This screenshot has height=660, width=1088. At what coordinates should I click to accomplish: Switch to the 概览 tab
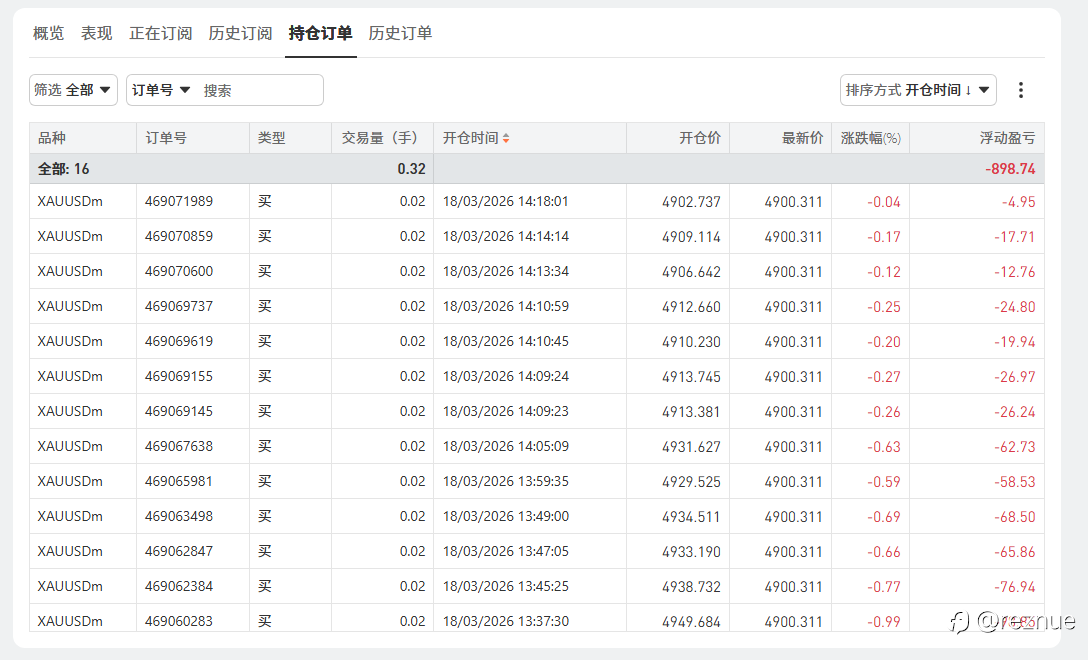(48, 33)
